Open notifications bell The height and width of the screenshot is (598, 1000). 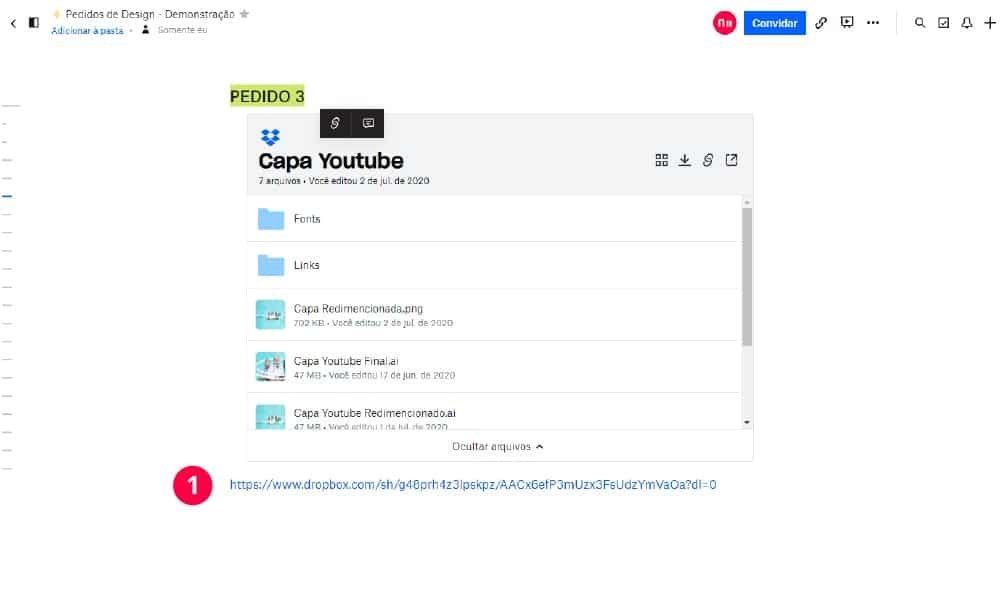966,22
